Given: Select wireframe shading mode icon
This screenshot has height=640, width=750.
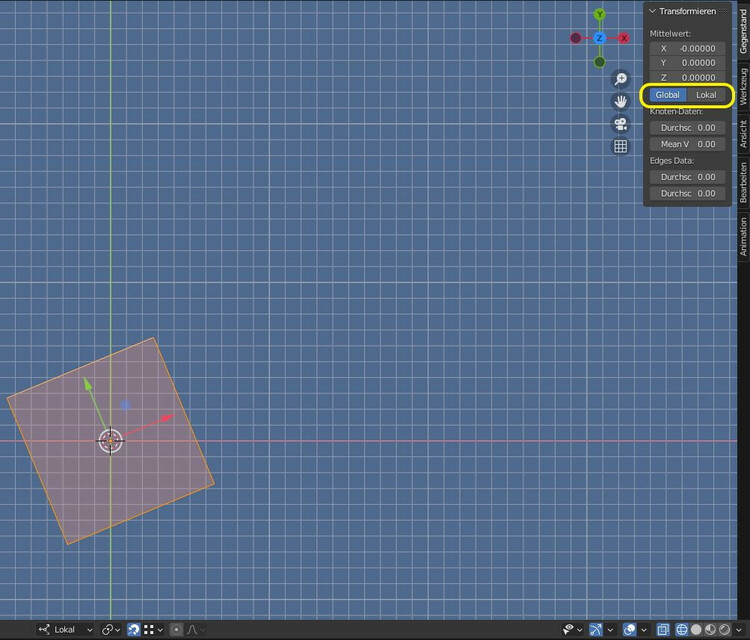Looking at the screenshot, I should pos(681,630).
